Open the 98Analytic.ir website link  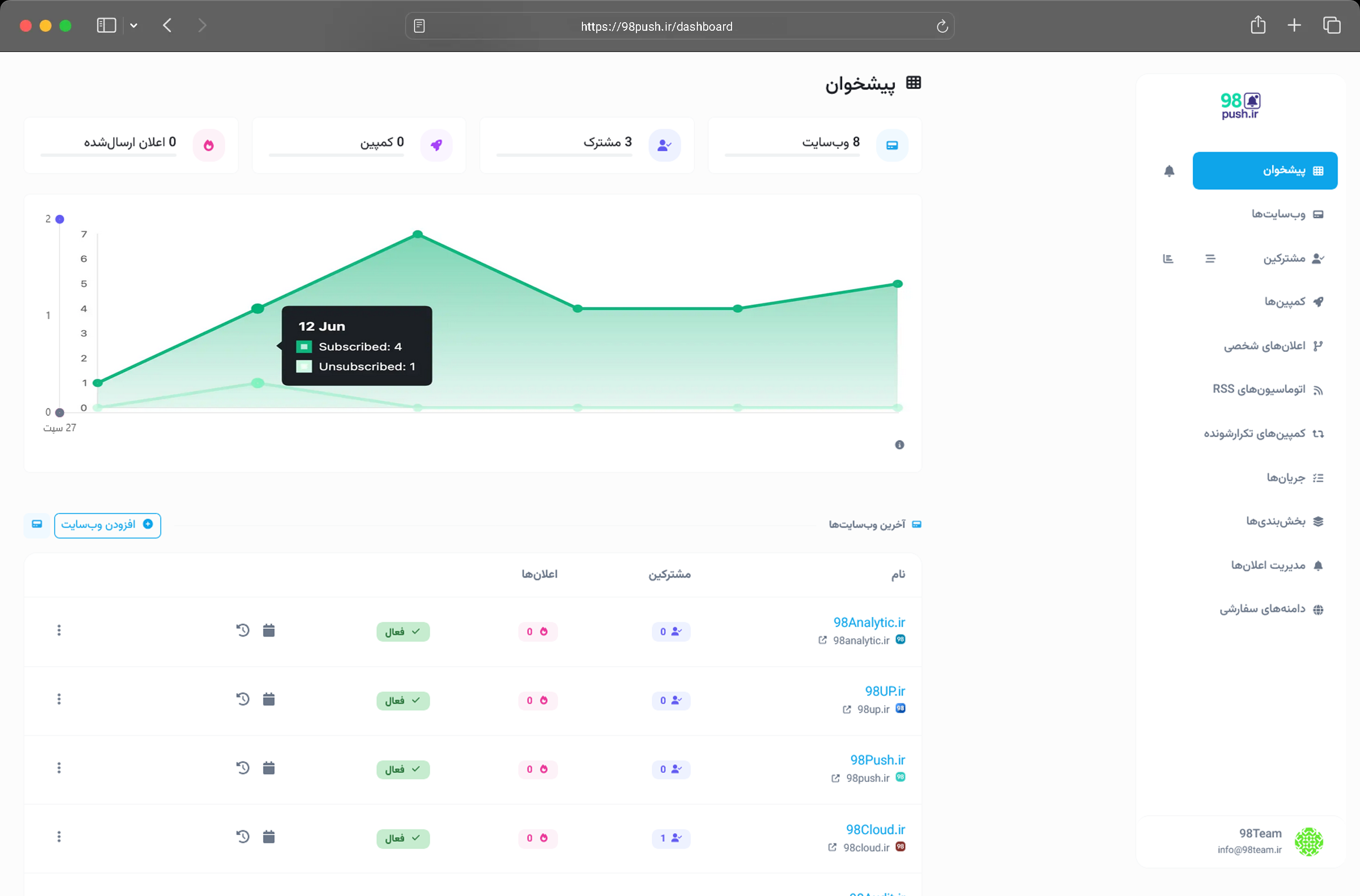coord(869,622)
